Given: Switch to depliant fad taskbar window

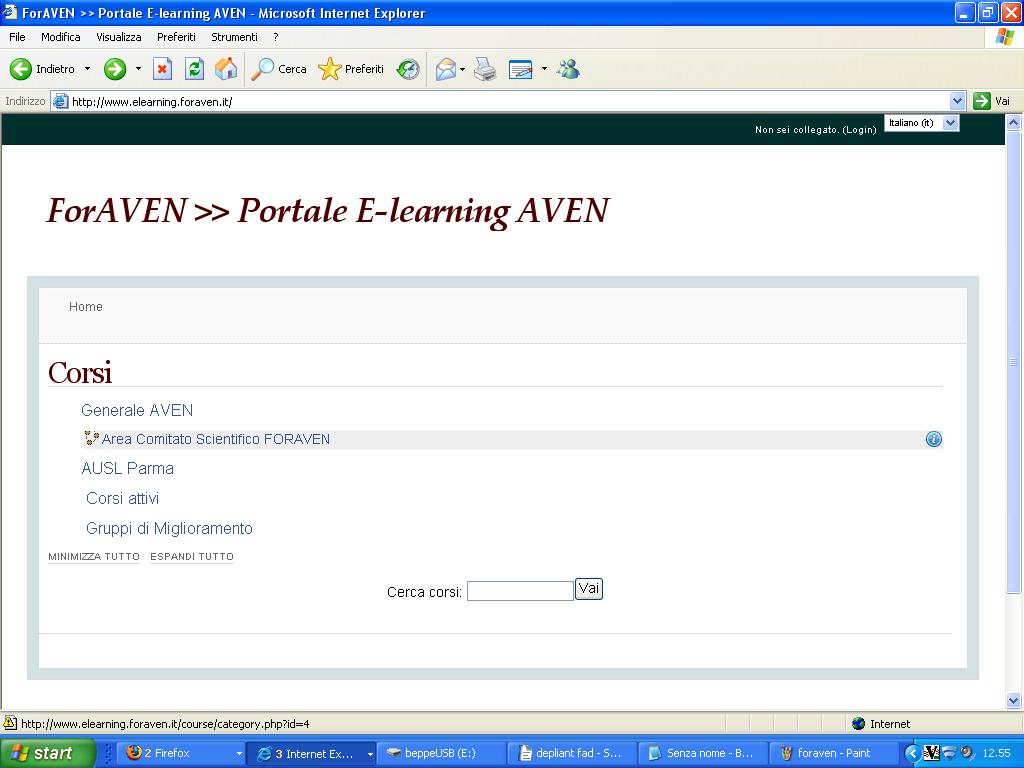Looking at the screenshot, I should click(x=572, y=754).
